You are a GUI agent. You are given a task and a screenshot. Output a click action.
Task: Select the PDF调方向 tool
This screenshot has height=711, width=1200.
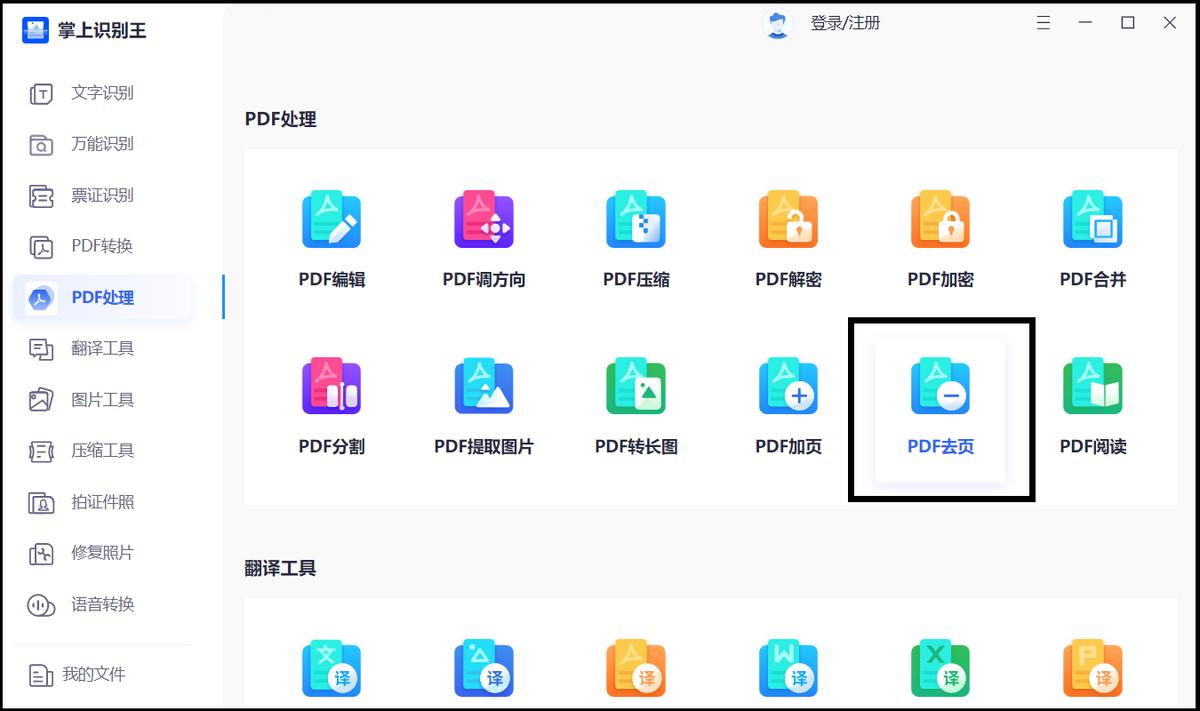483,235
